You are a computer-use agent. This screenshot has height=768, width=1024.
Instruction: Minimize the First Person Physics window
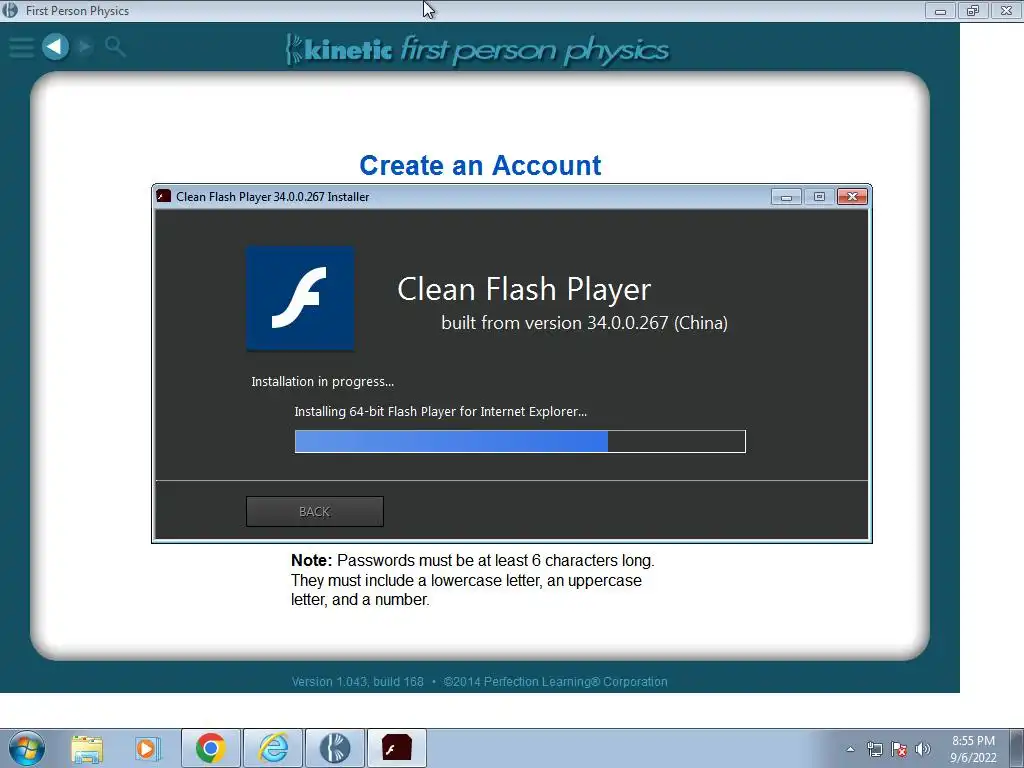pyautogui.click(x=940, y=11)
